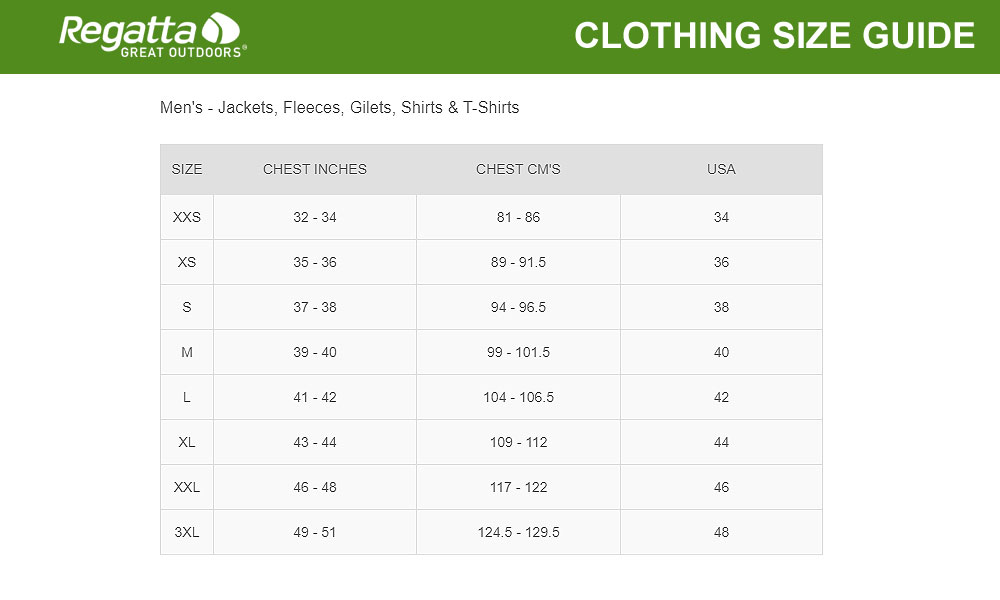Image resolution: width=1000 pixels, height=600 pixels.
Task: Click the CHEST CM'S column header
Action: 518,169
